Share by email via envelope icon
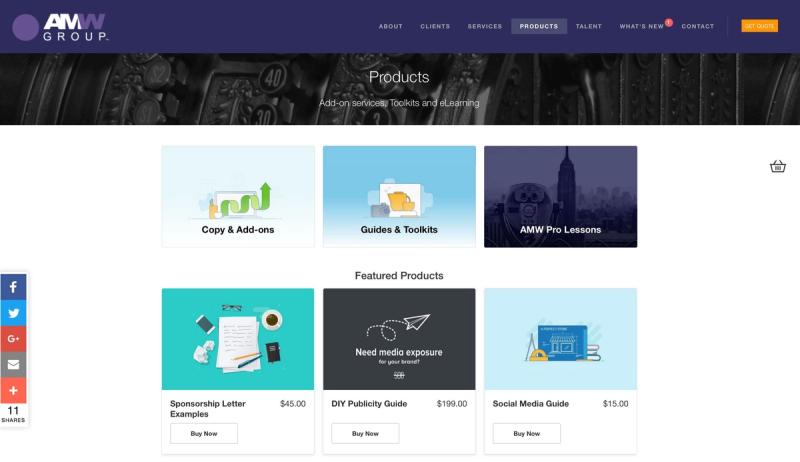The width and height of the screenshot is (800, 462). click(x=13, y=365)
